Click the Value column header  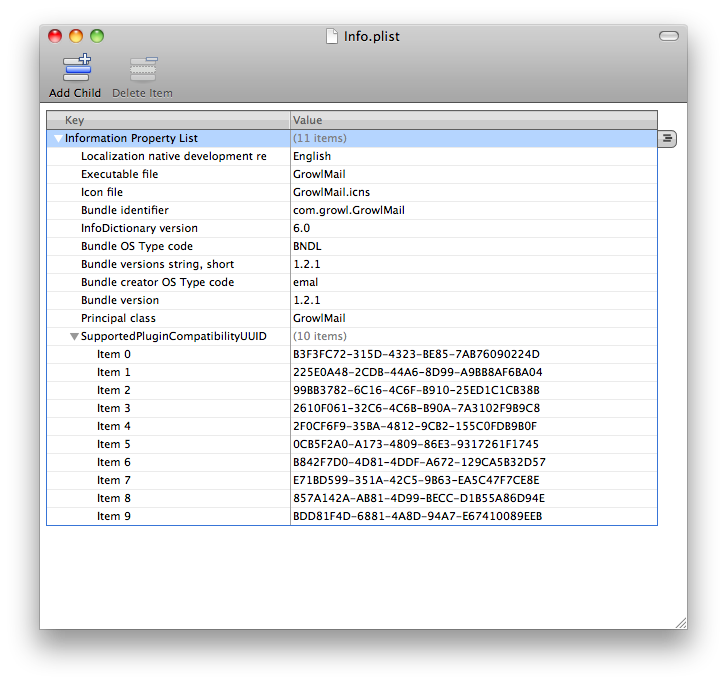point(474,120)
